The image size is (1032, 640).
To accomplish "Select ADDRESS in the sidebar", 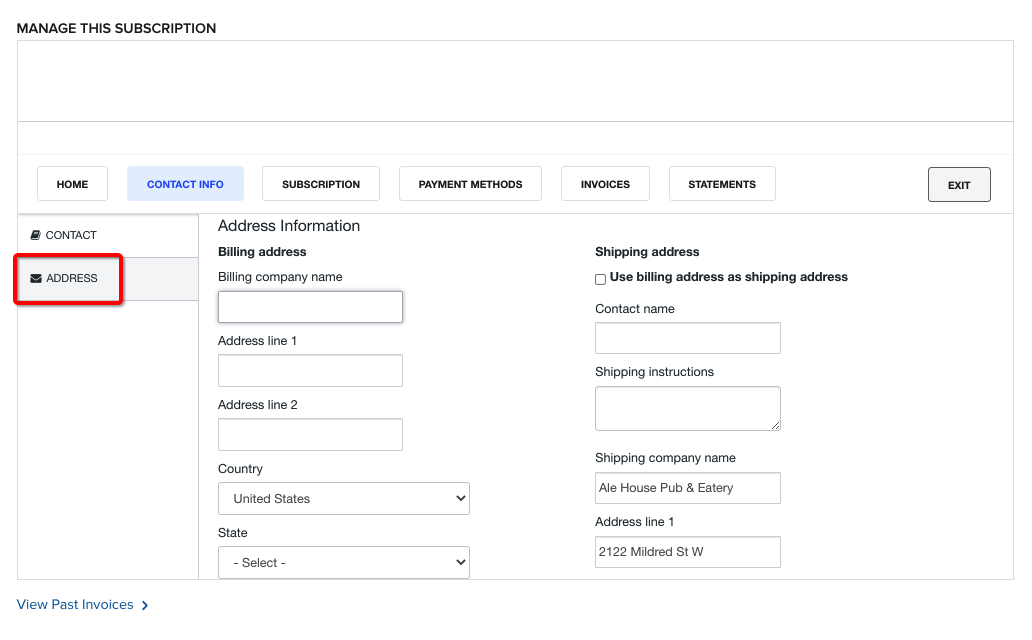I will (108, 279).
